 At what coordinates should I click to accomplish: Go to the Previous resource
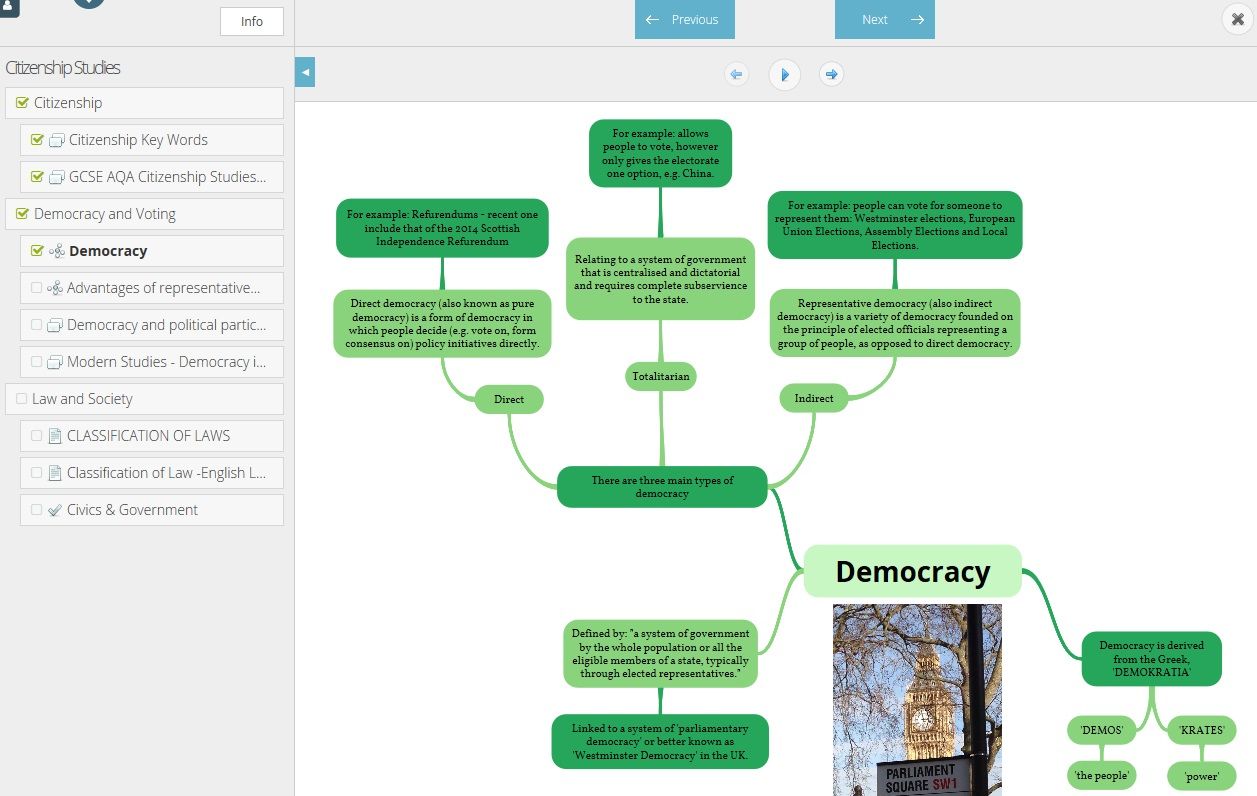tap(684, 20)
